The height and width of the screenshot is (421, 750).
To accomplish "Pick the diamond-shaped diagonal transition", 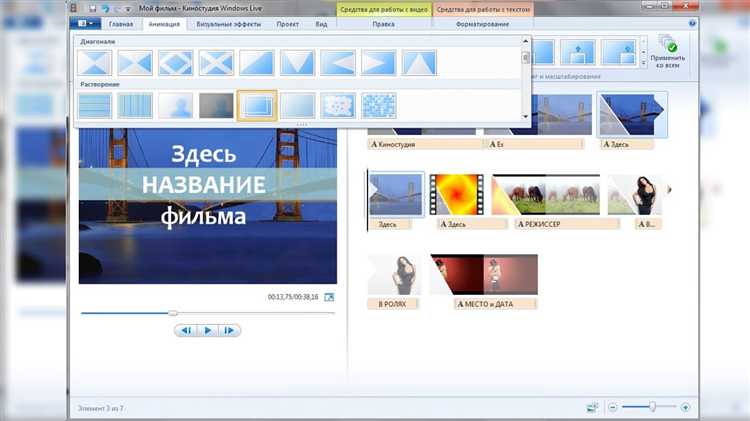I will pyautogui.click(x=177, y=64).
